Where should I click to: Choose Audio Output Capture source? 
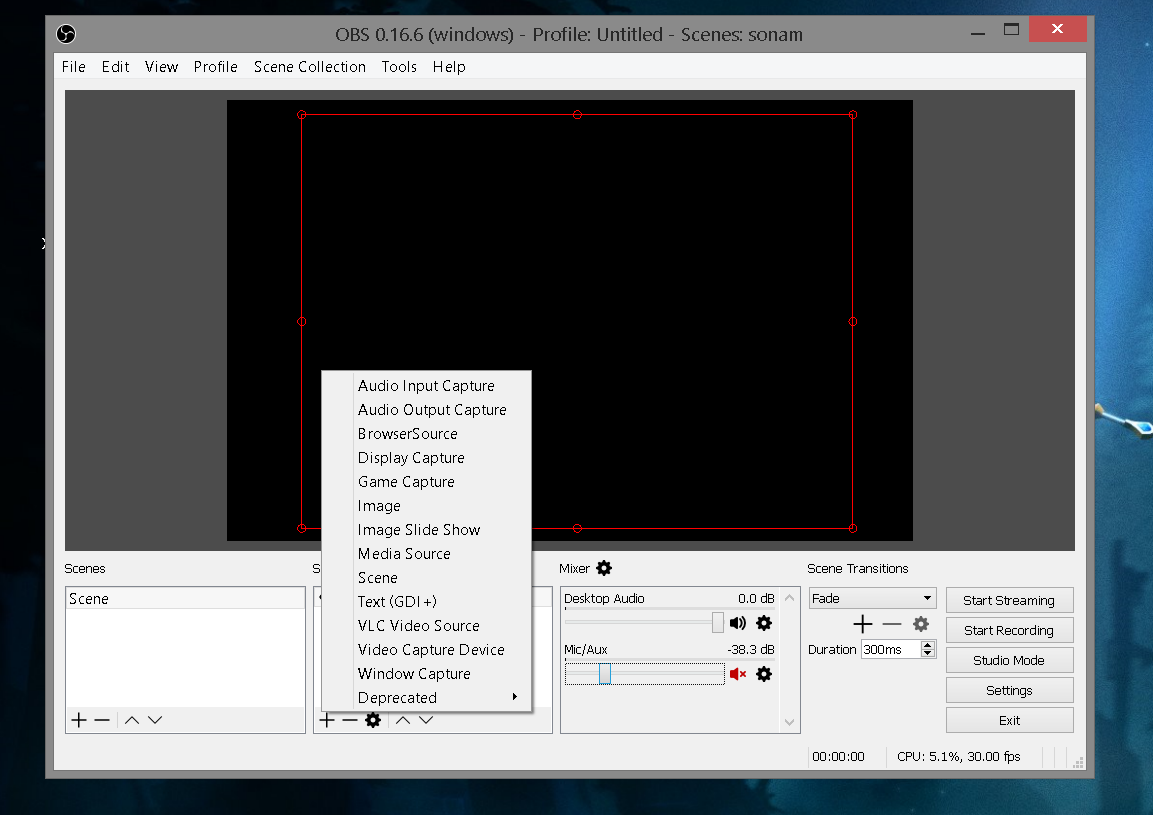(x=426, y=410)
